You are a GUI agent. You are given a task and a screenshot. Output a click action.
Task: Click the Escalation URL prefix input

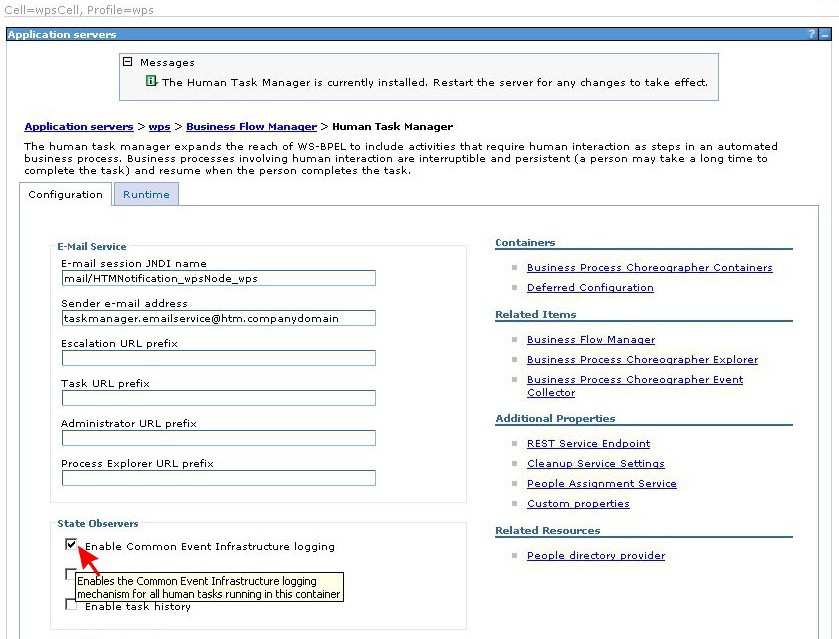[218, 358]
